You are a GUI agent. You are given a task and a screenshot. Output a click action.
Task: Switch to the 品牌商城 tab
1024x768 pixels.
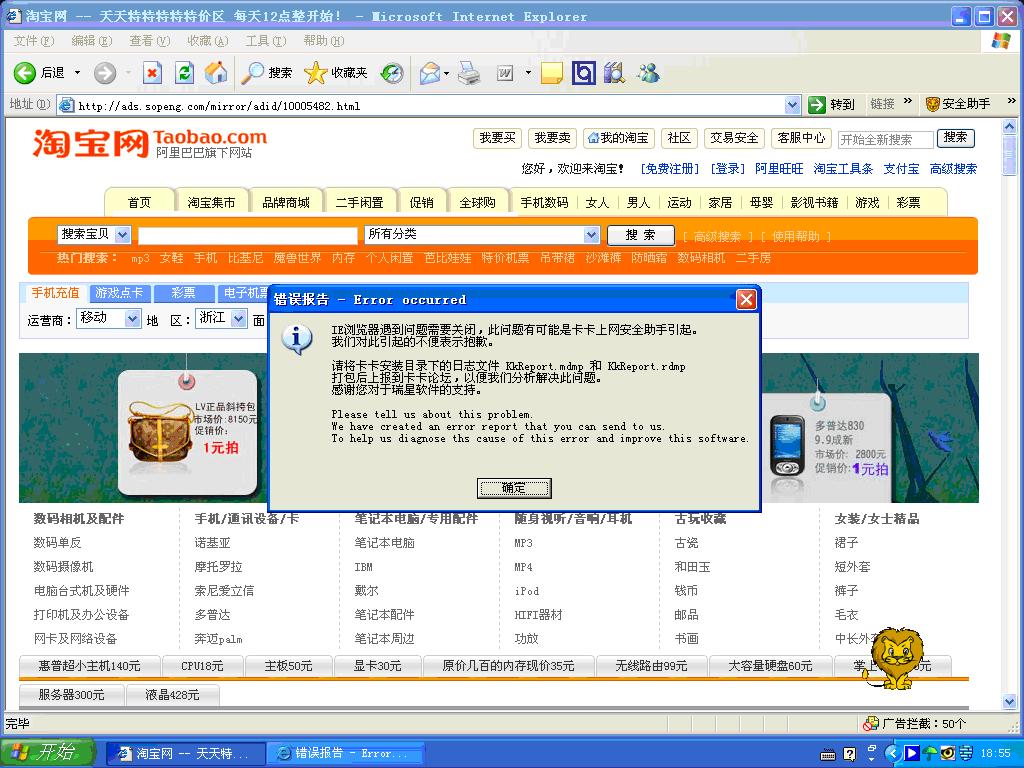tap(286, 202)
